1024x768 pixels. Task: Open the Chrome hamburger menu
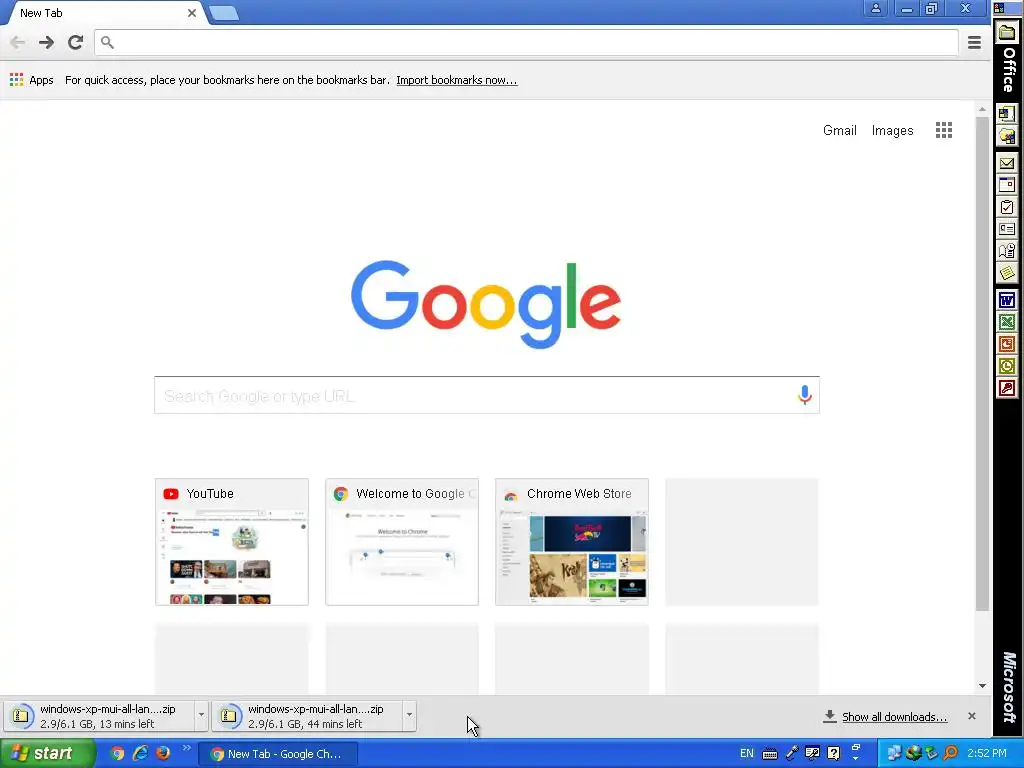(974, 42)
